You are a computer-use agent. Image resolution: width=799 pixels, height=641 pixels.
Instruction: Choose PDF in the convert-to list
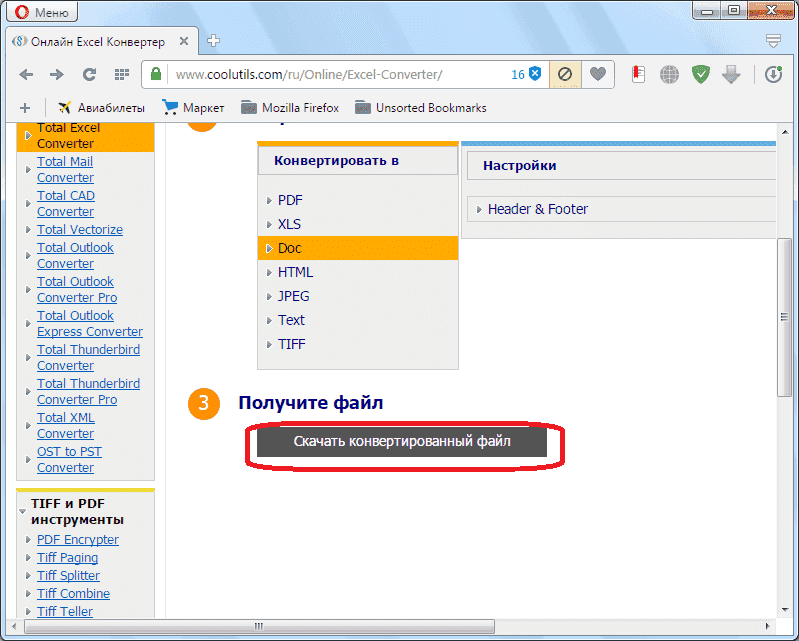[290, 200]
